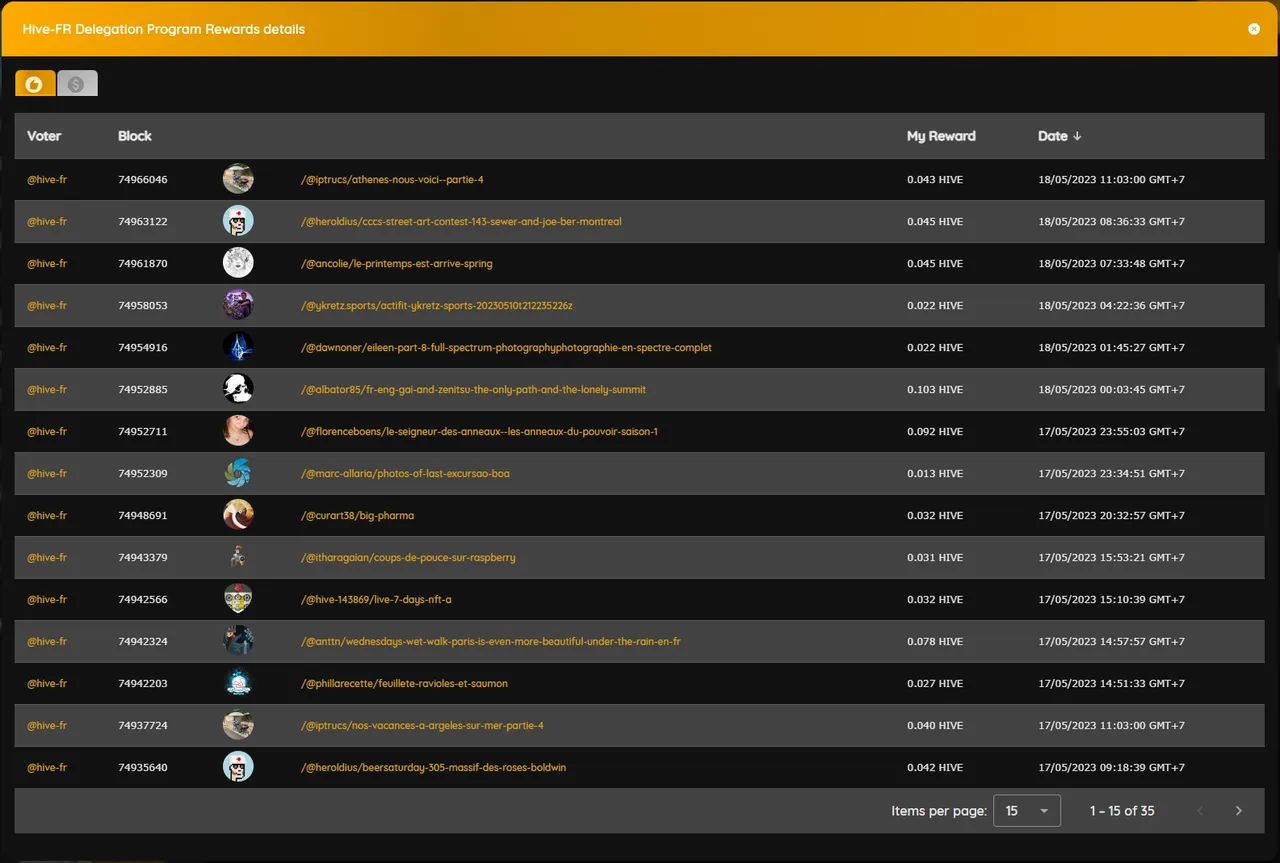Open albator85 avatar icon
The height and width of the screenshot is (863, 1280).
[x=238, y=389]
